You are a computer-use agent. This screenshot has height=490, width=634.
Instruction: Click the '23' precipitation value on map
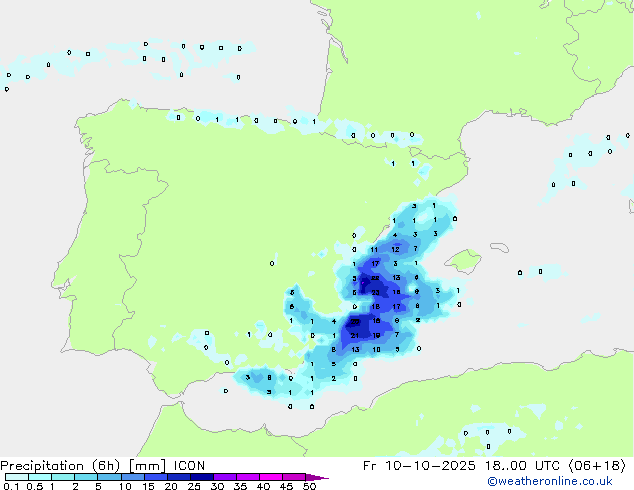coord(375,293)
